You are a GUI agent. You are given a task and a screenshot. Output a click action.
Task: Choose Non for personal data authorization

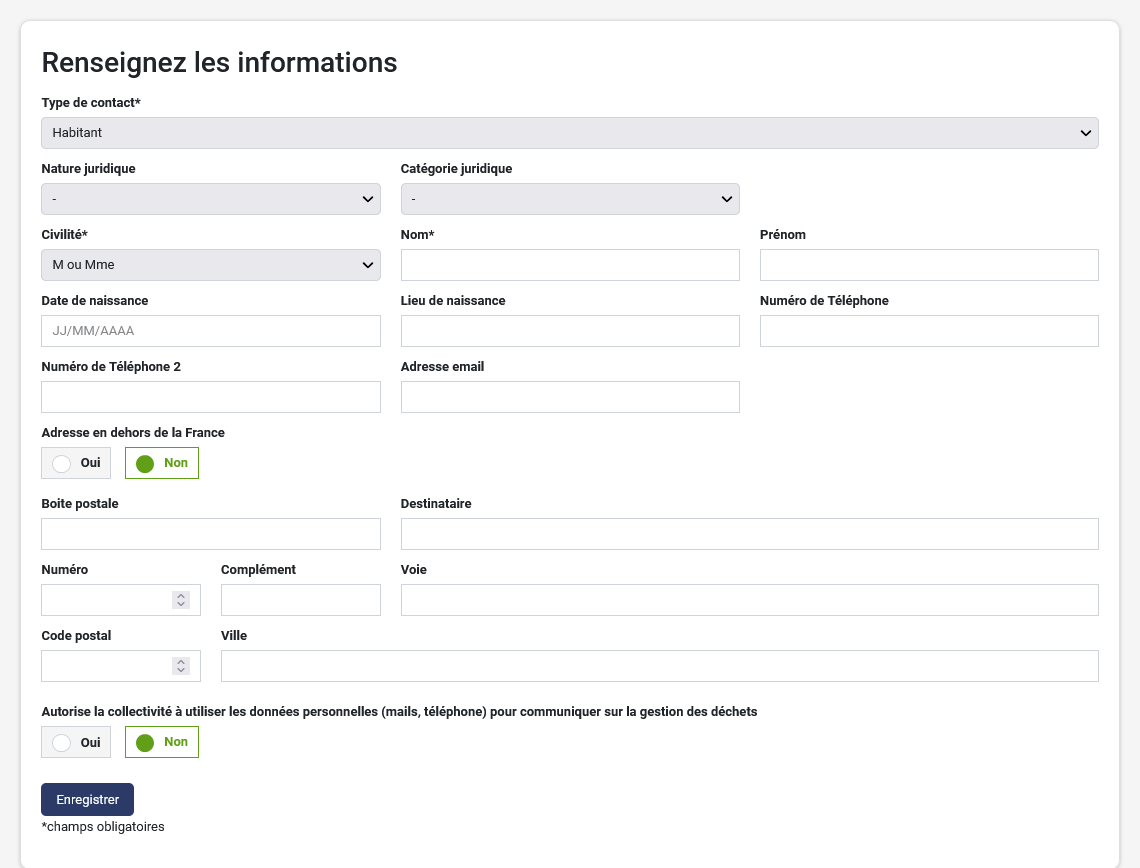click(162, 742)
